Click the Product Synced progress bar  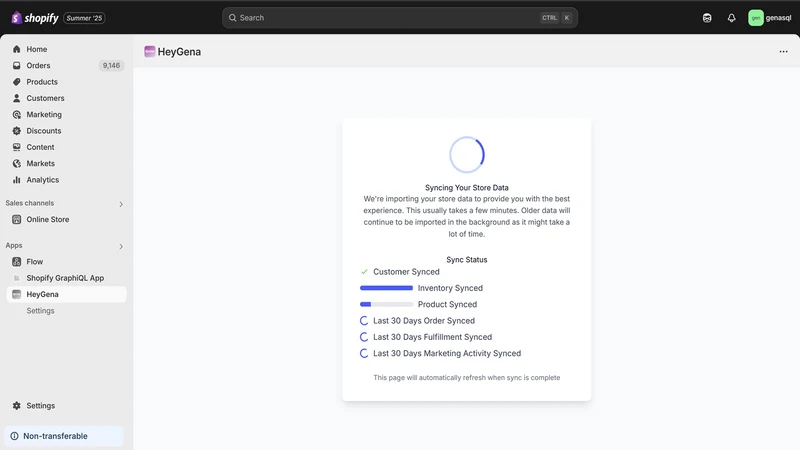(x=386, y=305)
